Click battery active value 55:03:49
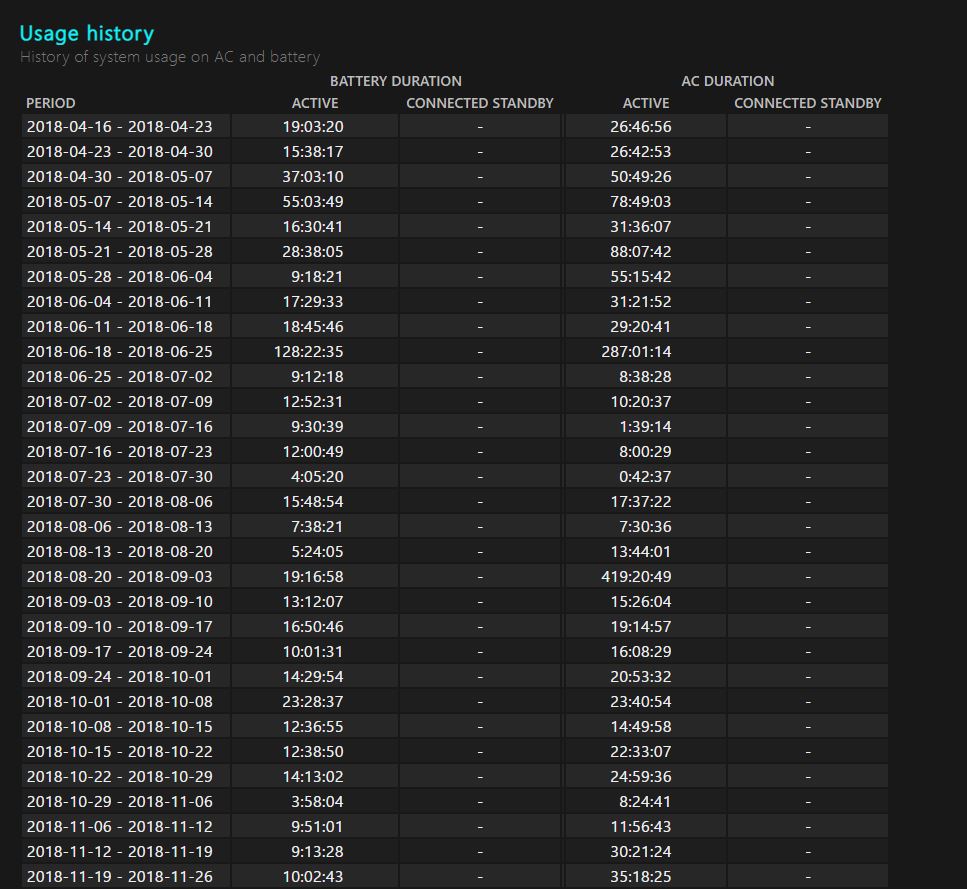The image size is (967, 889). coord(313,202)
